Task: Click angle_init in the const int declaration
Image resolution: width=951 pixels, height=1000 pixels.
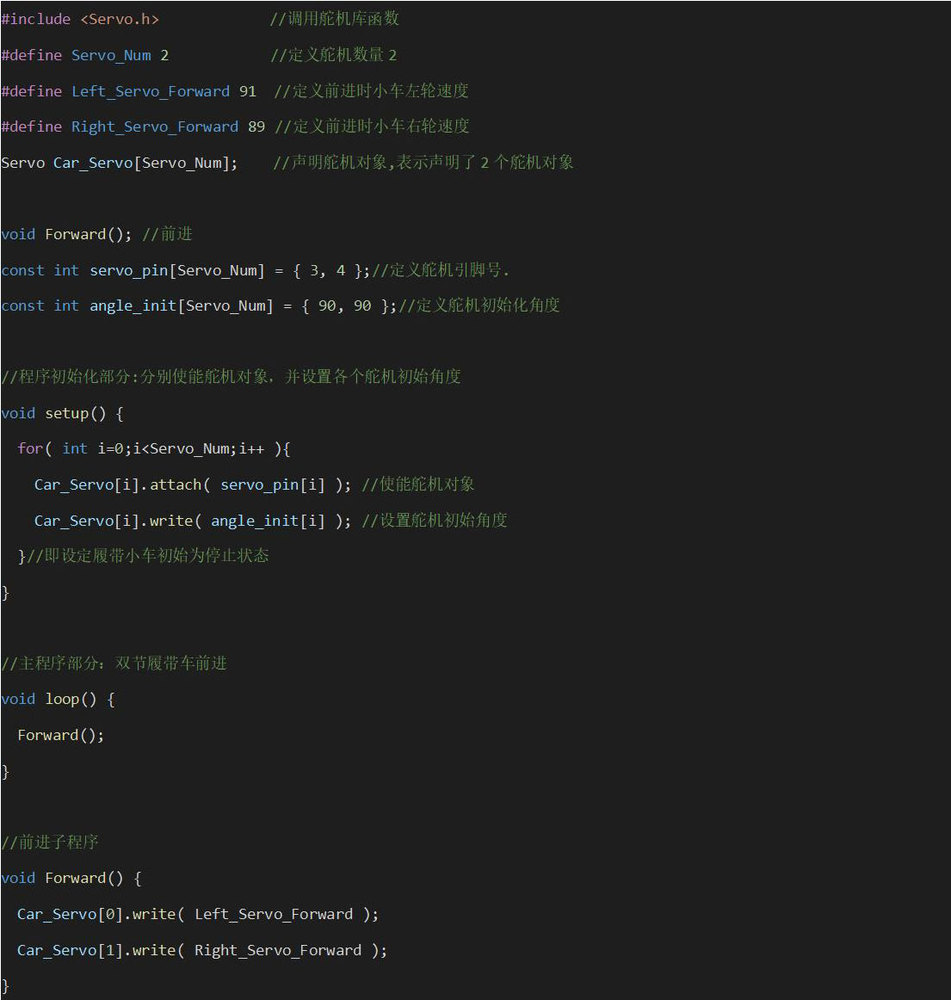Action: (x=132, y=306)
